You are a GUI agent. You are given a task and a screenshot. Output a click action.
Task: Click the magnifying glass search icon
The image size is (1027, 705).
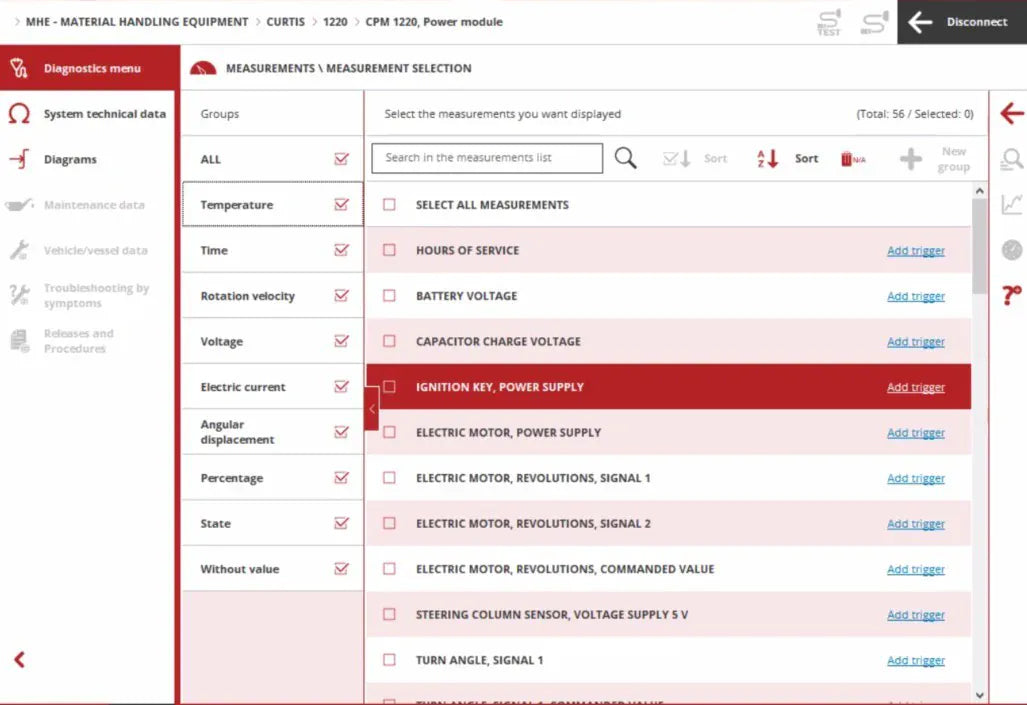(625, 158)
